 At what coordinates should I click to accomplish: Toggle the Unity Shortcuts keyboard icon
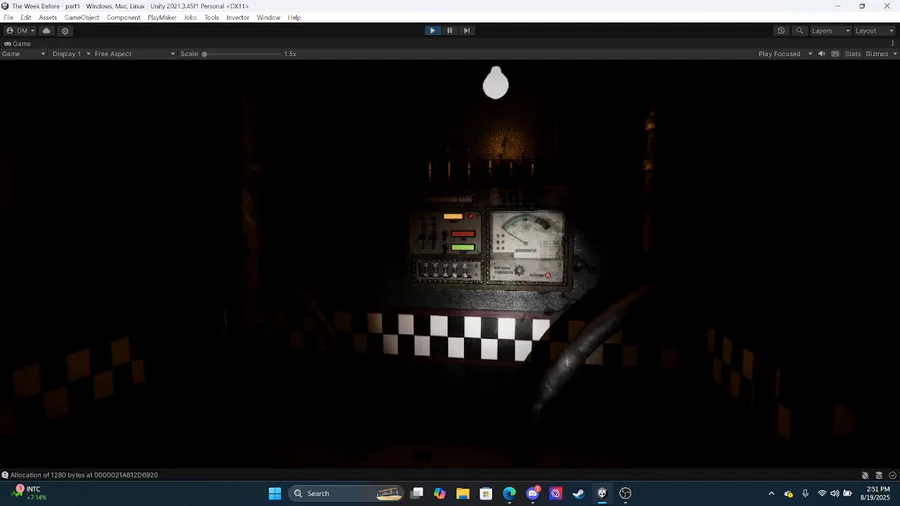tap(835, 54)
